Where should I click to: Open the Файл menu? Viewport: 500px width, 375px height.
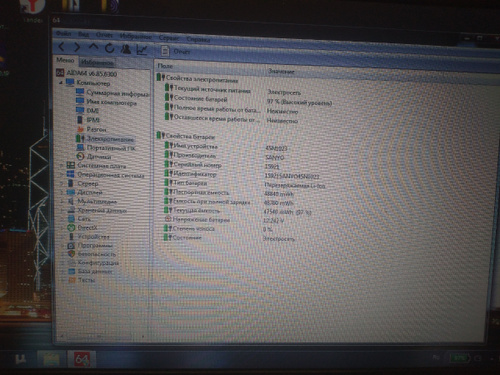63,33
